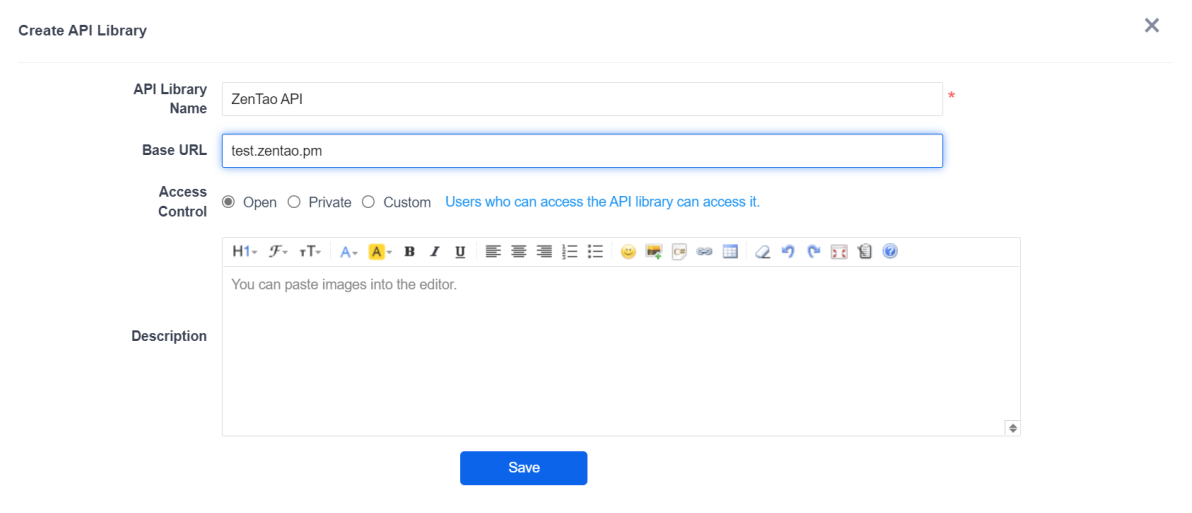
Task: Toggle italic formatting
Action: tap(435, 252)
